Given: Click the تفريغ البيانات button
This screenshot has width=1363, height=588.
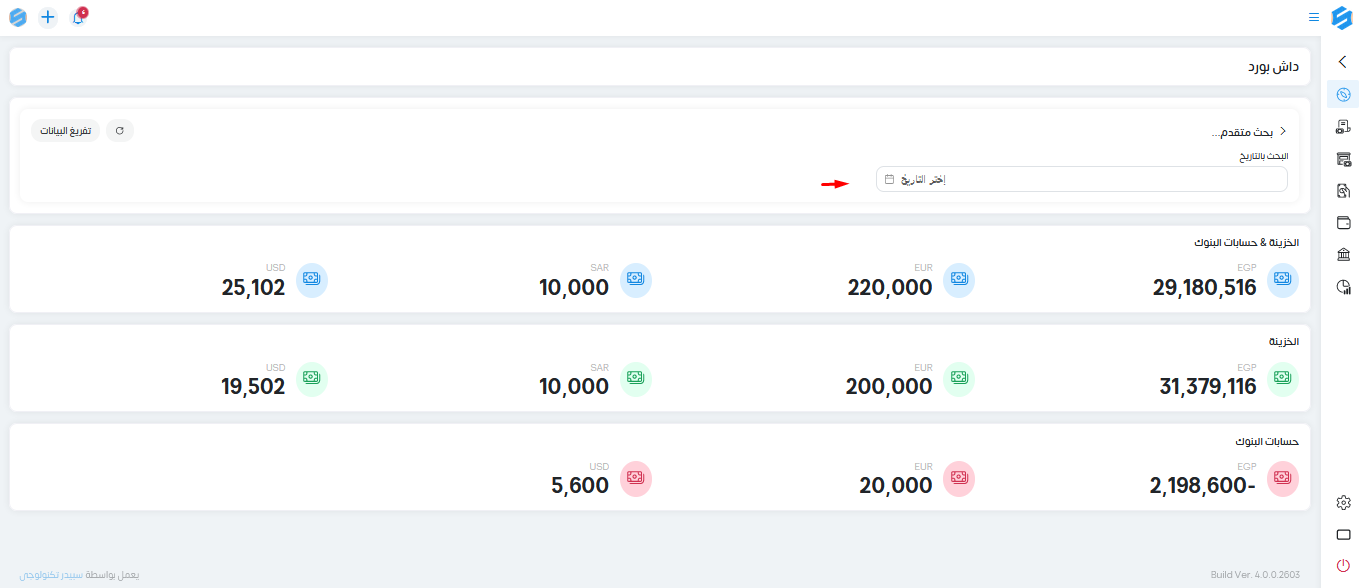Looking at the screenshot, I should [x=65, y=131].
